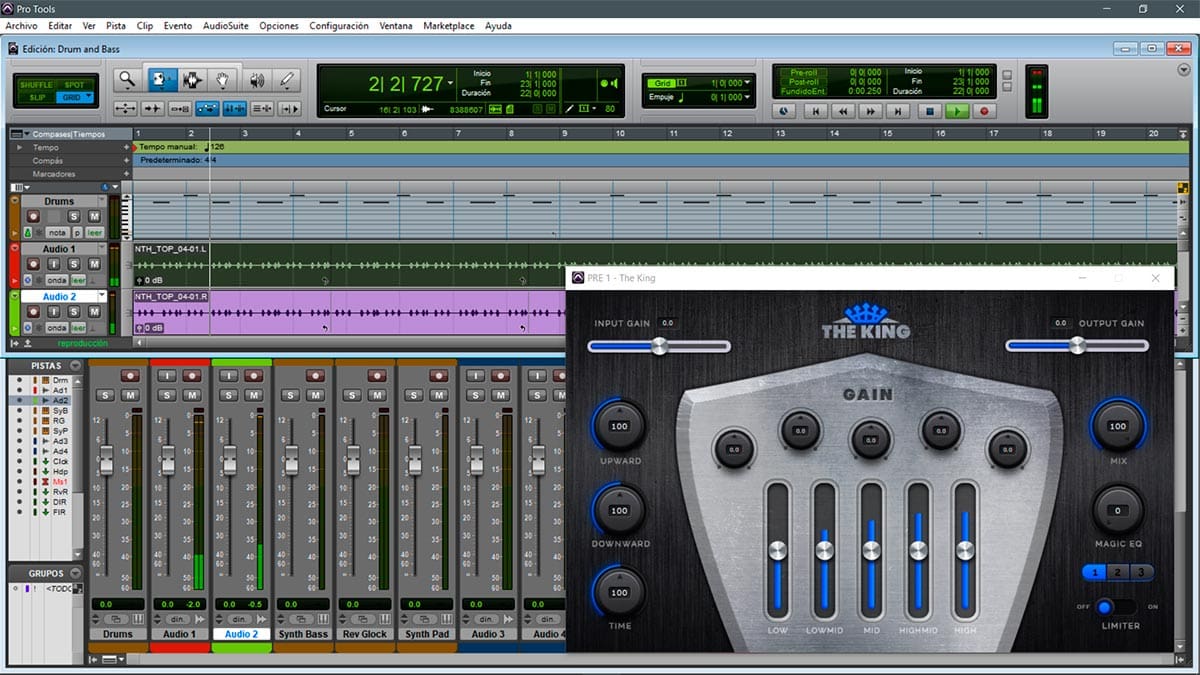The image size is (1200, 675).
Task: Click the Go to End transport button
Action: pos(898,111)
